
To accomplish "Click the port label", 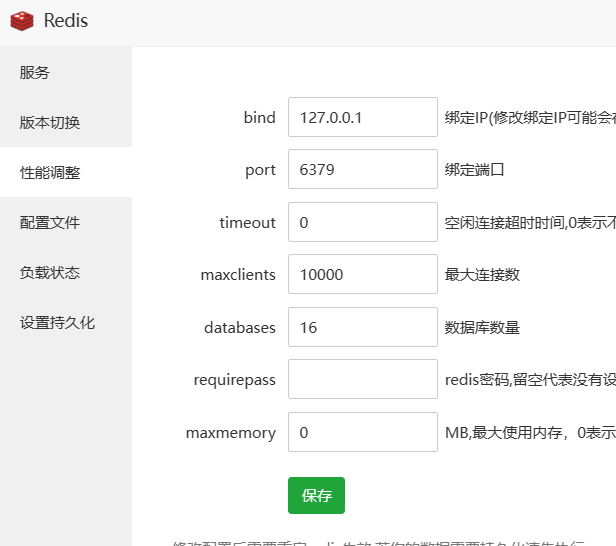I will (260, 170).
